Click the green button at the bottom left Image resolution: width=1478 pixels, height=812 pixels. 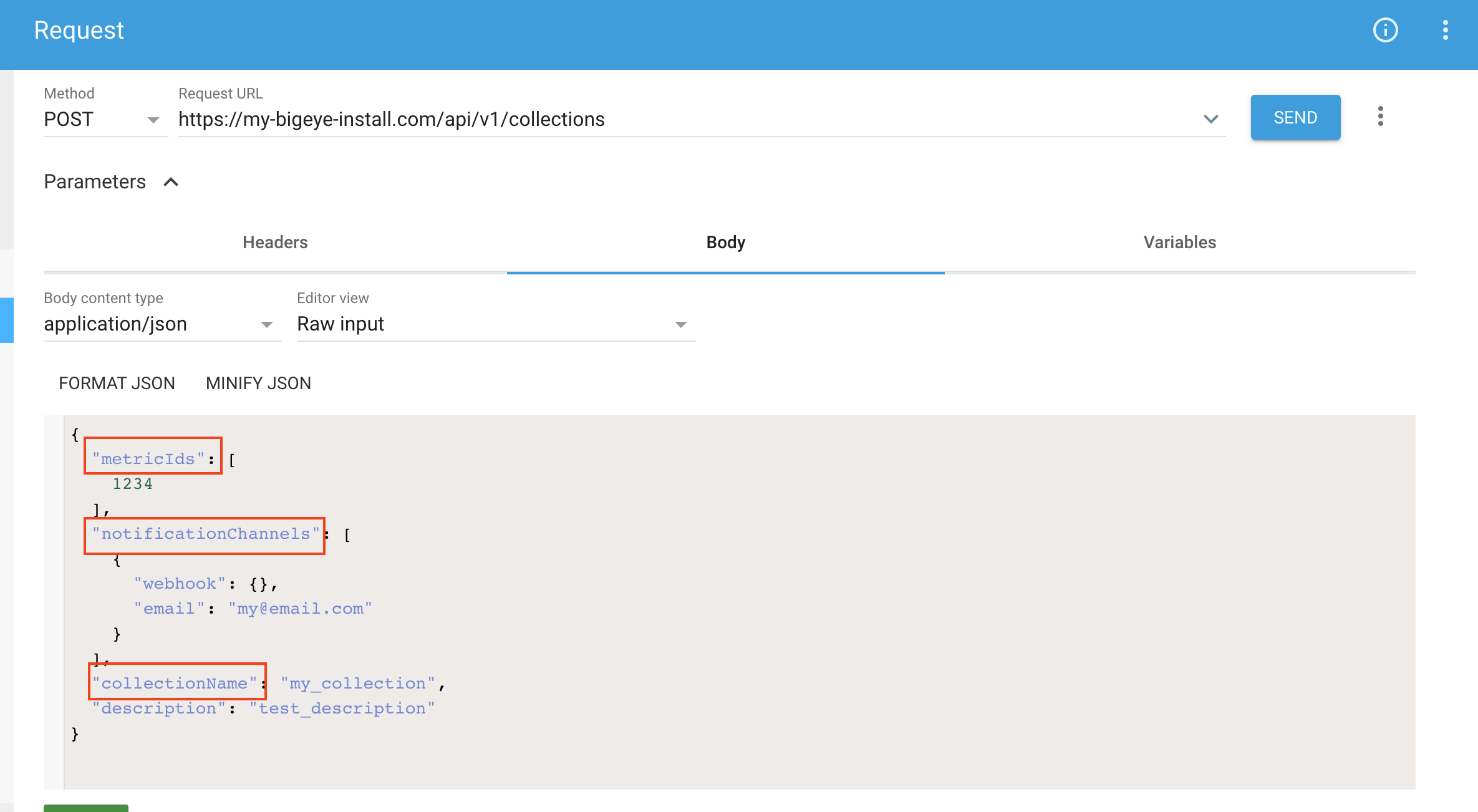(x=86, y=808)
